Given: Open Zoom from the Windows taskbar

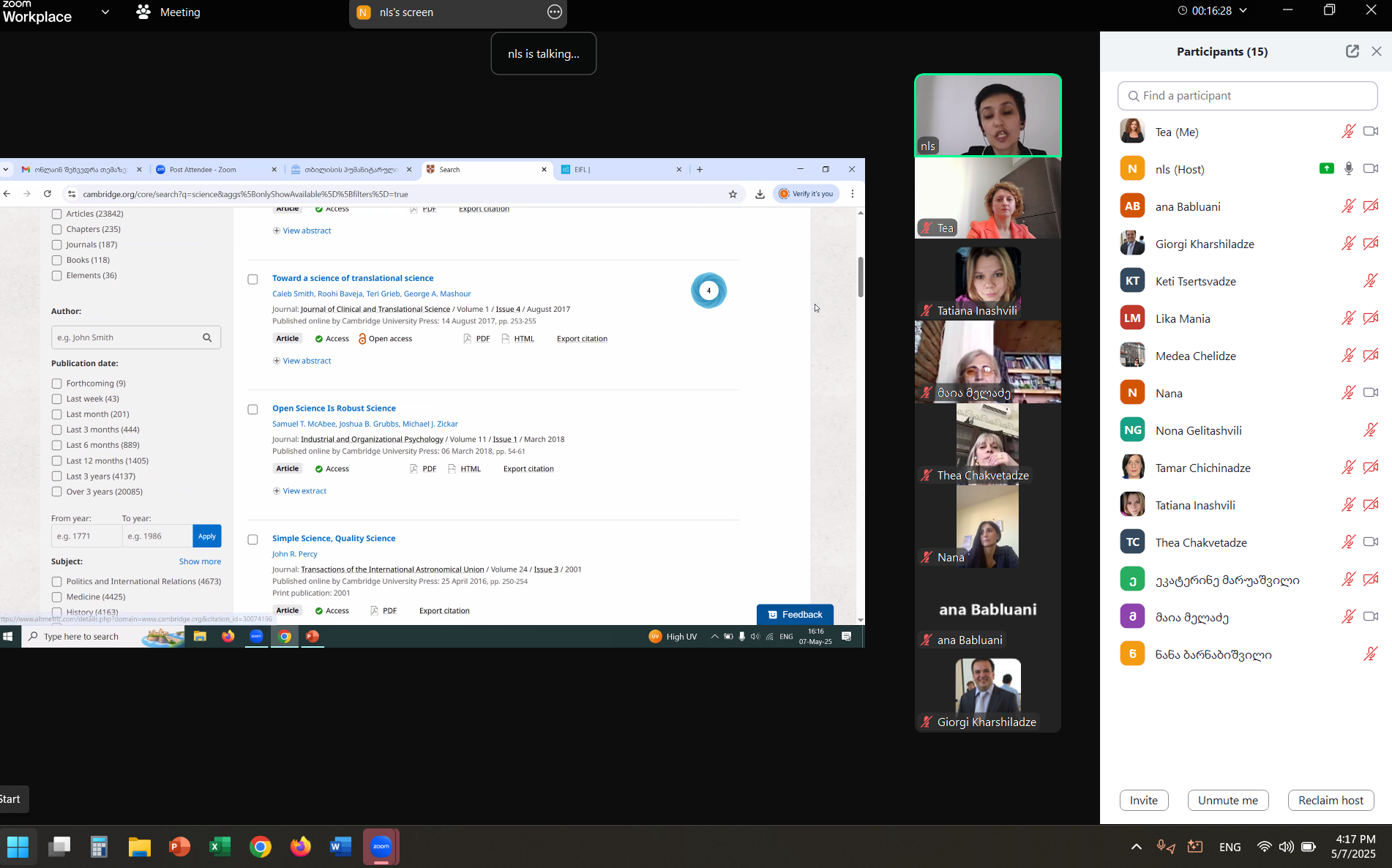Looking at the screenshot, I should tap(381, 847).
